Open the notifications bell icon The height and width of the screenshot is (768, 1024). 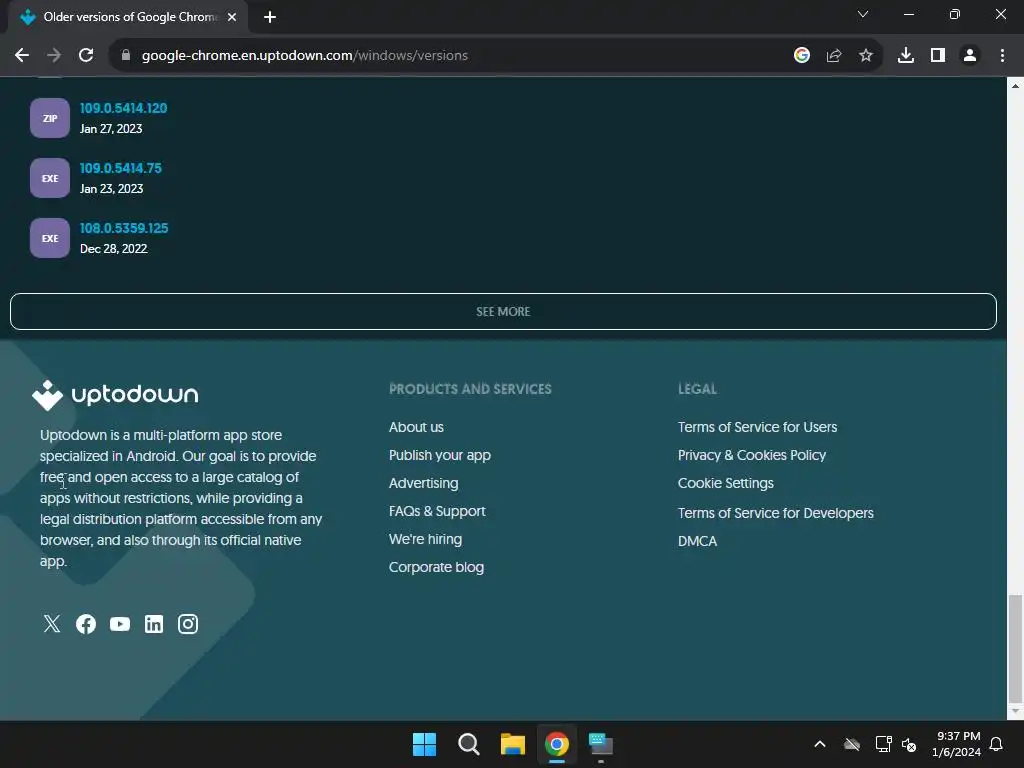997,744
